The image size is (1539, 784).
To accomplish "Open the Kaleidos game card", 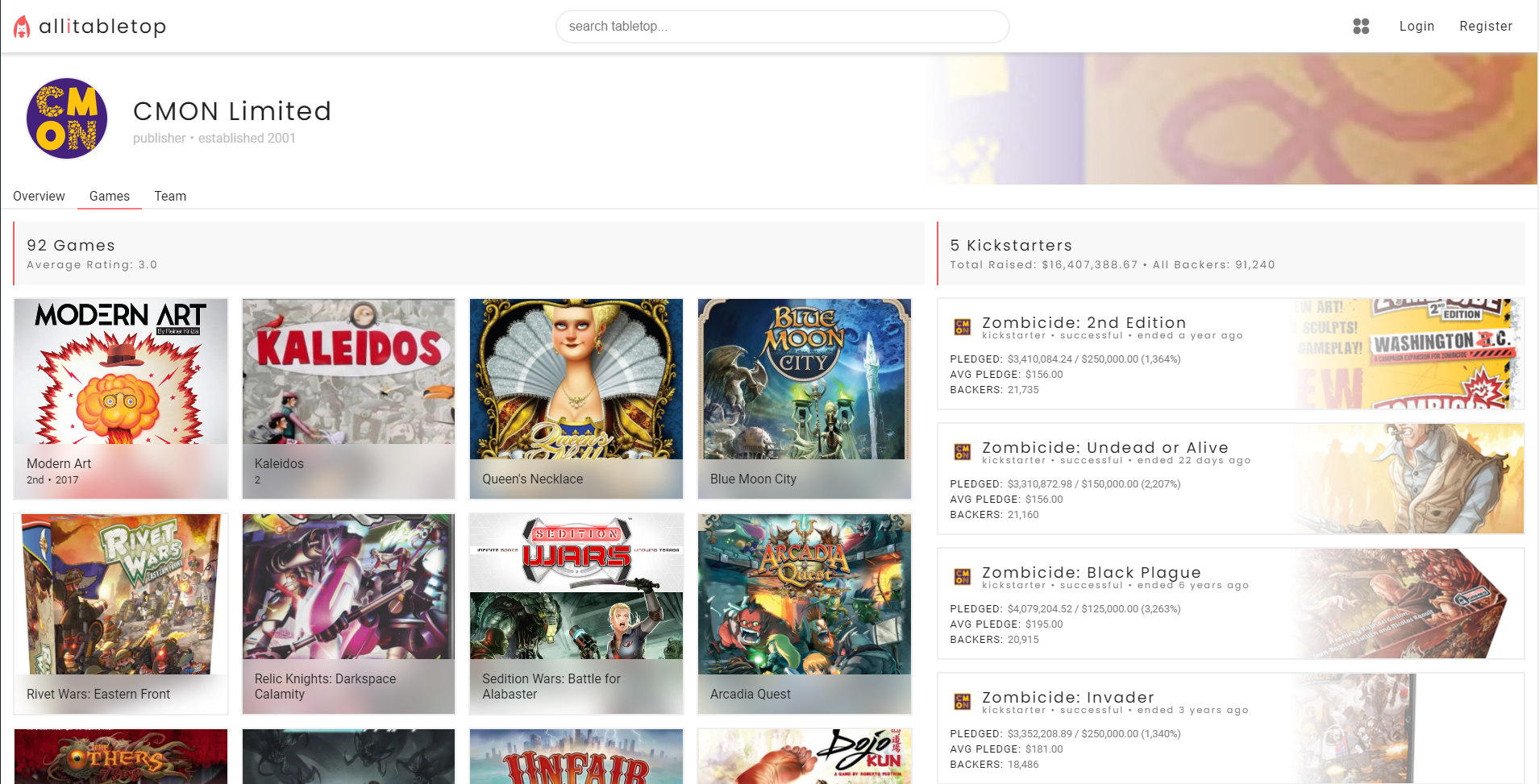I will [x=348, y=399].
